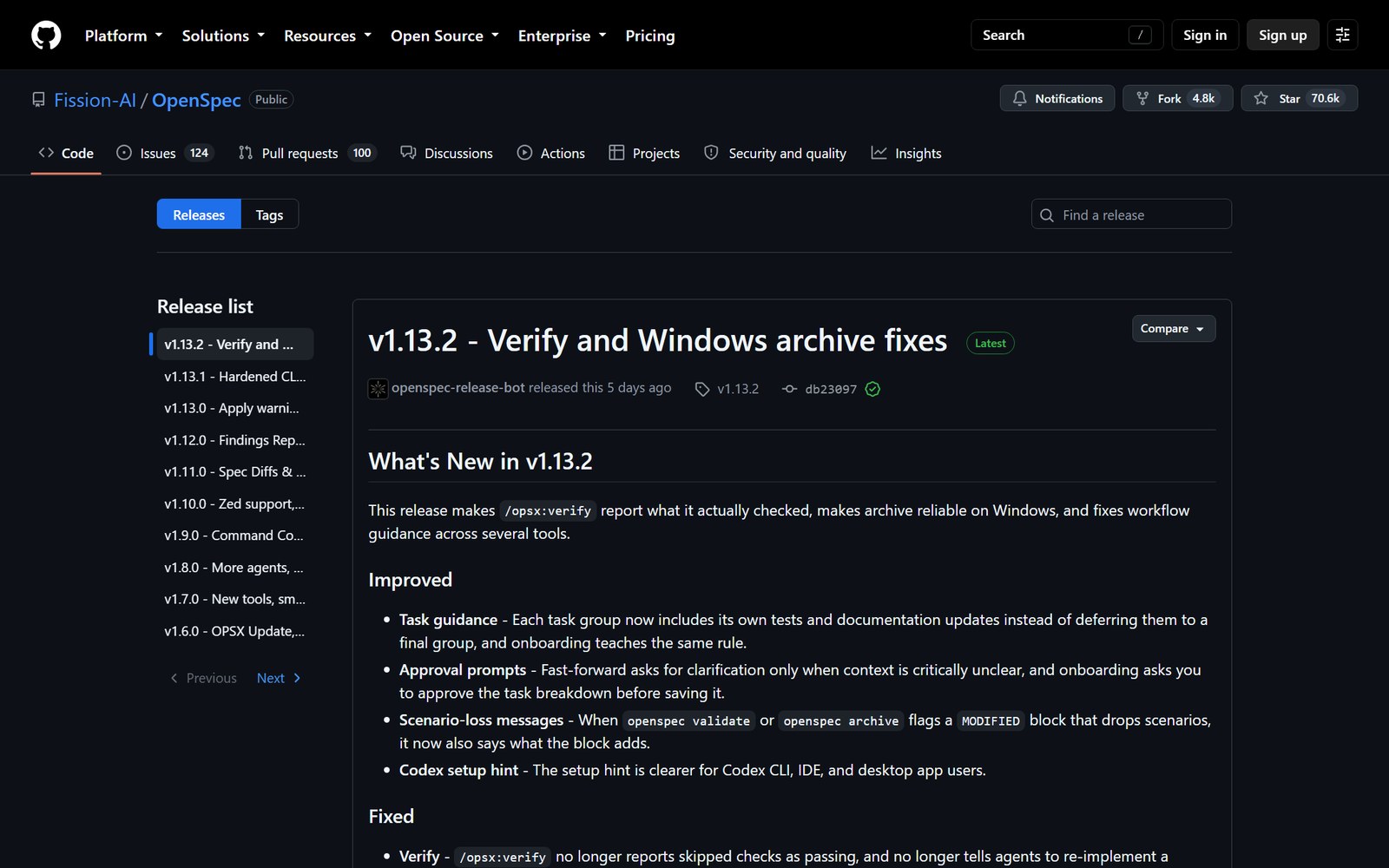Screen dimensions: 1389x868
Task: Click the tag icon next to v1.13.2
Action: [x=702, y=389]
